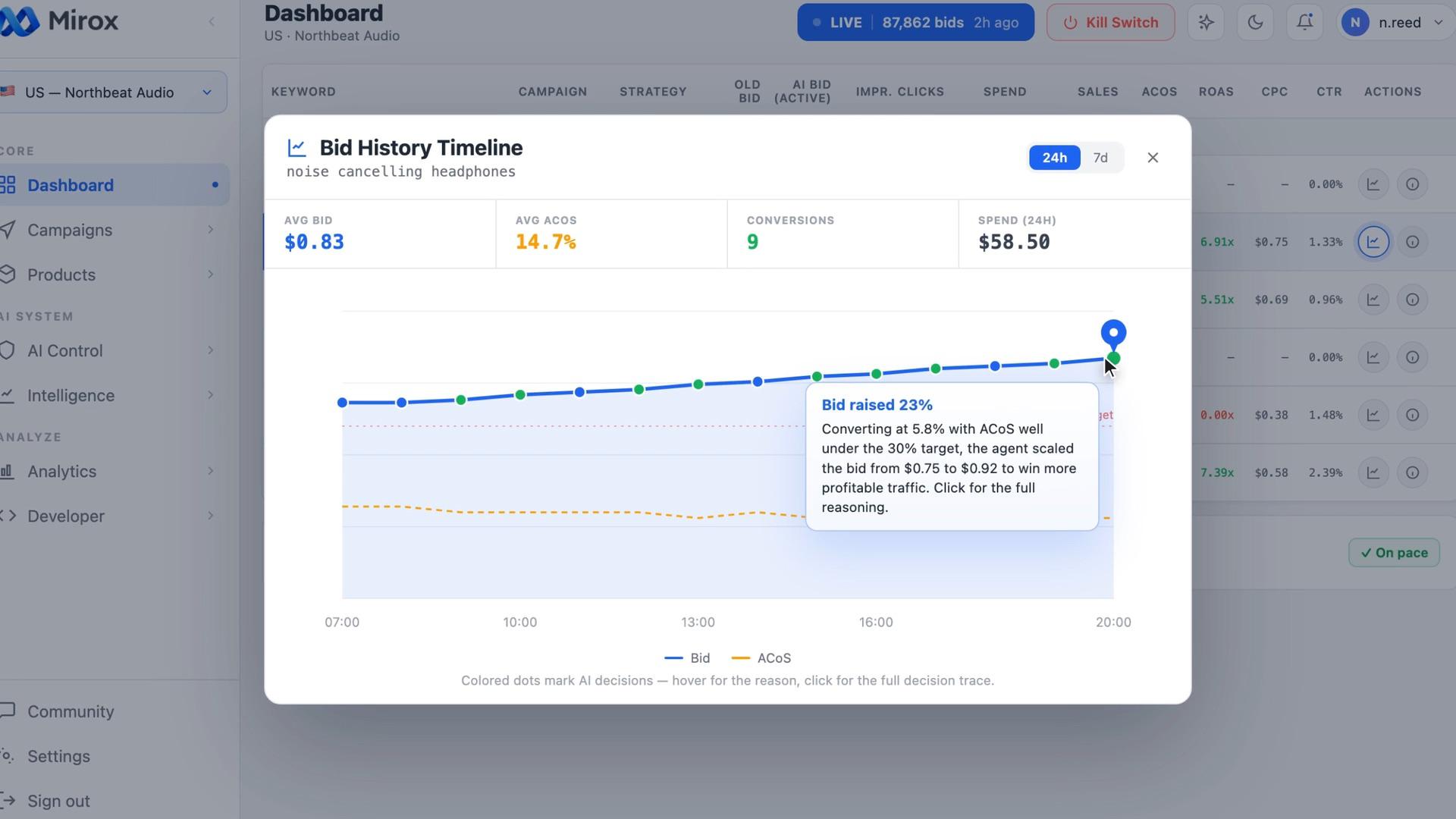Toggle dark mode moon icon
The image size is (1456, 819).
[1255, 22]
